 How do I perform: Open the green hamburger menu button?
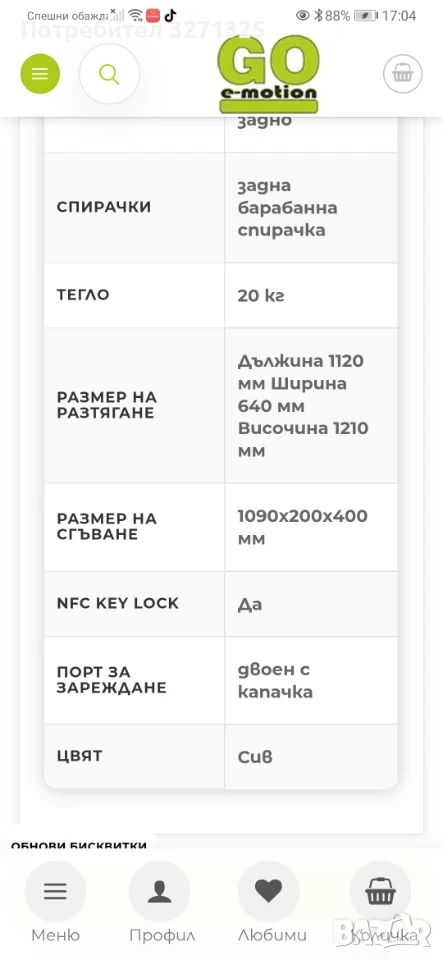pyautogui.click(x=40, y=74)
